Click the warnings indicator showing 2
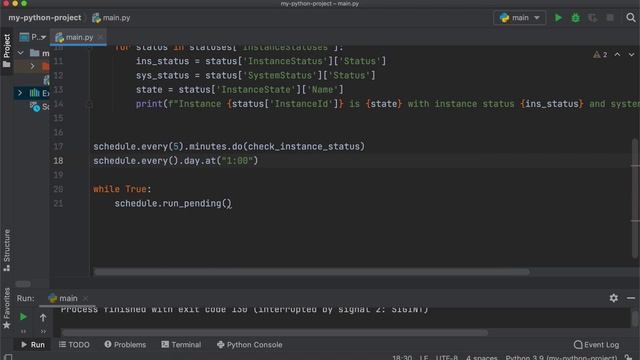640x360 pixels. coord(600,54)
